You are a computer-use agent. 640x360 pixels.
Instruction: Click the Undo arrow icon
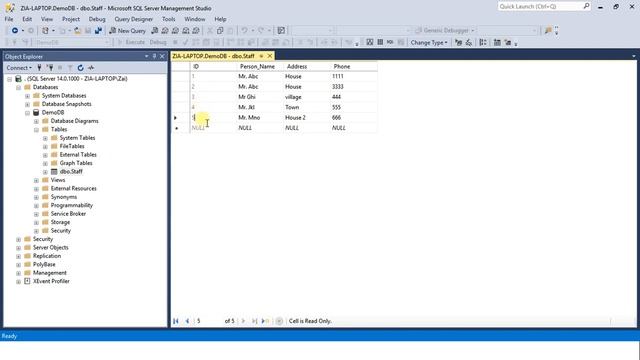244,31
